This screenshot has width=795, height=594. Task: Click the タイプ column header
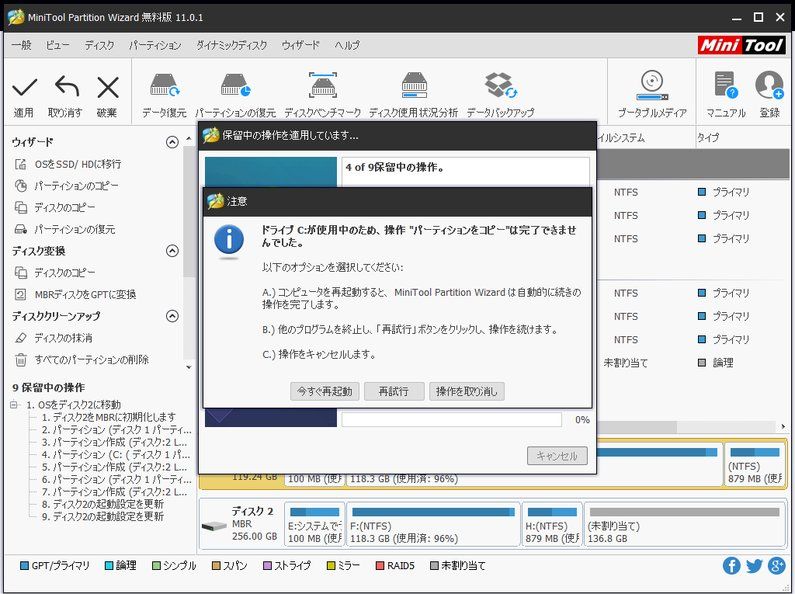point(708,137)
